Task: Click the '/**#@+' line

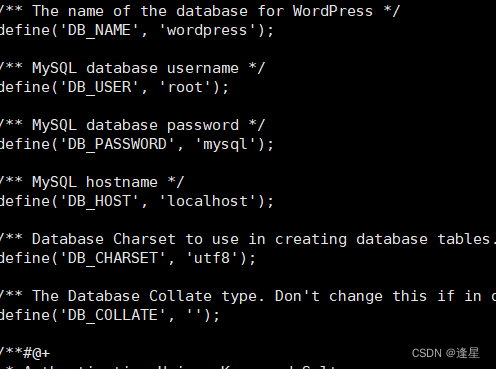Action: [25, 353]
